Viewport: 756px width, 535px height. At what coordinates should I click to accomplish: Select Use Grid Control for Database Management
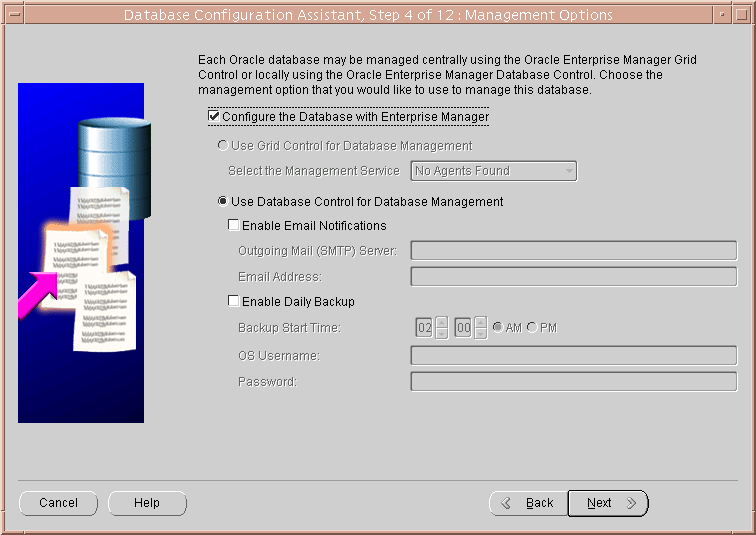tap(223, 146)
